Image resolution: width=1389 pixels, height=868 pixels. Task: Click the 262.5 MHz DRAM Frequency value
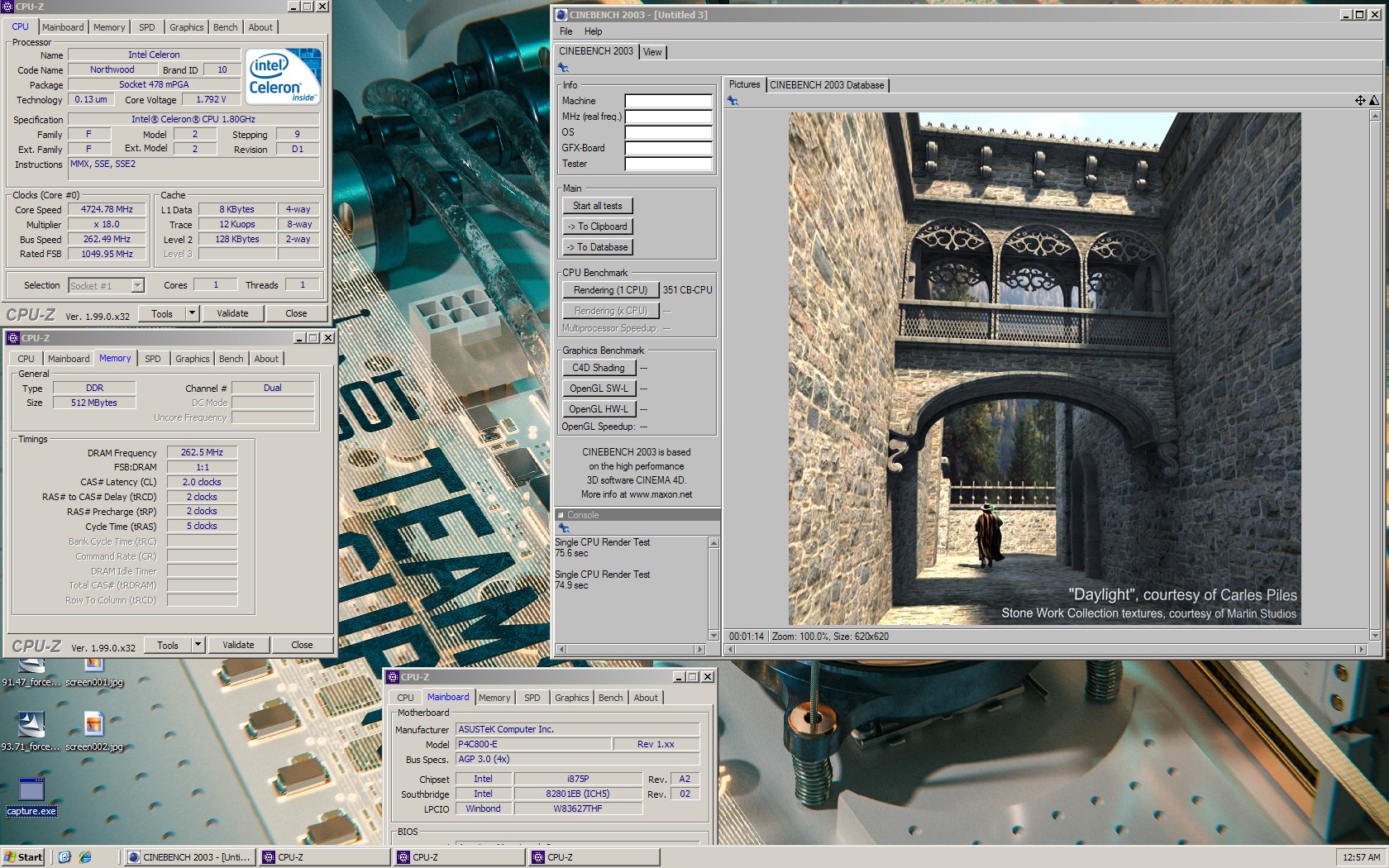click(x=202, y=452)
